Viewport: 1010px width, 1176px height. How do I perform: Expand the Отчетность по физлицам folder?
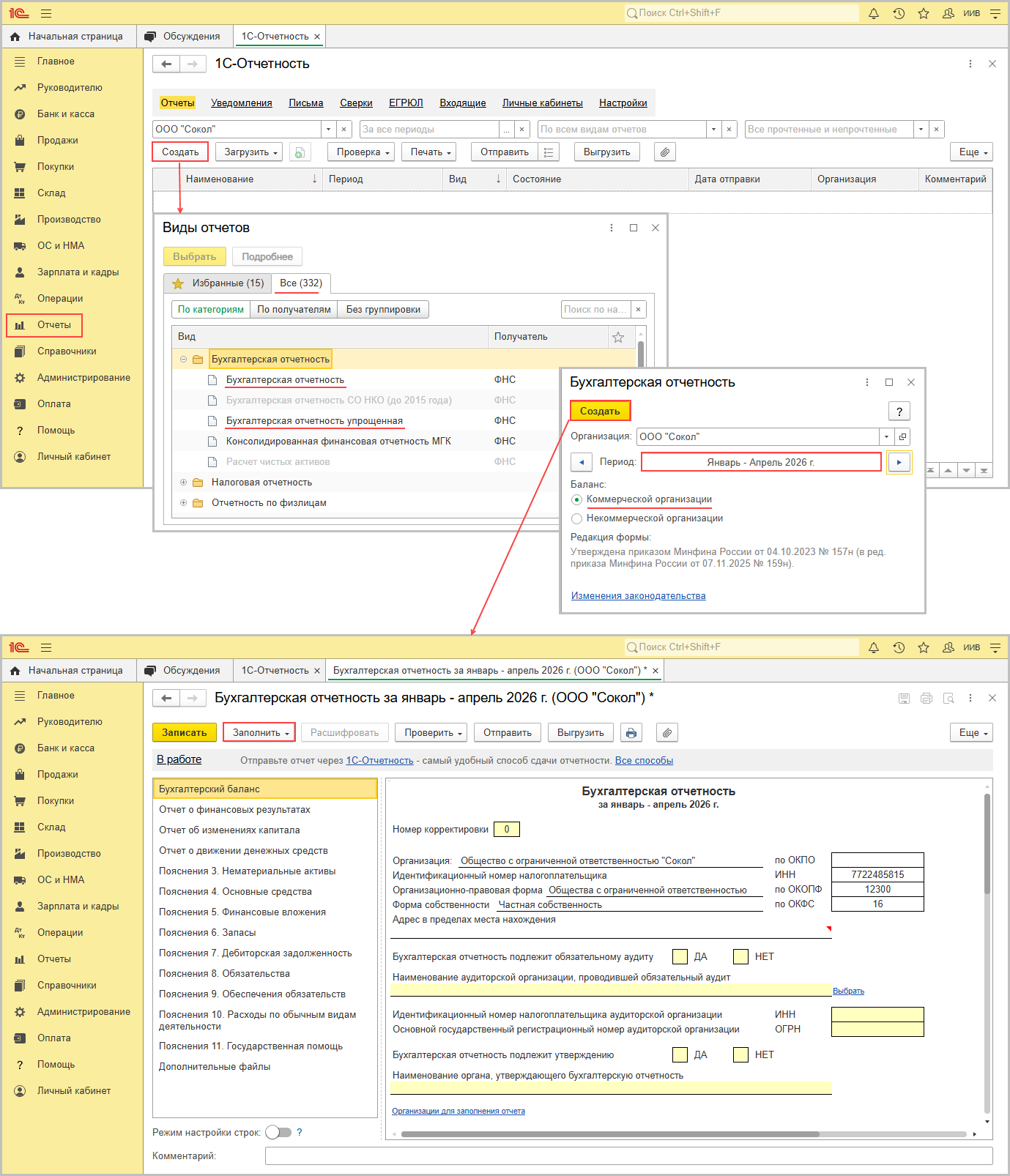[x=183, y=503]
